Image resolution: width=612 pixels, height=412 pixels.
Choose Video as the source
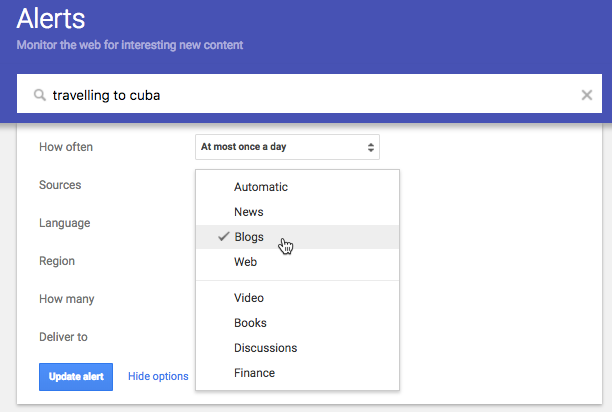click(x=297, y=298)
